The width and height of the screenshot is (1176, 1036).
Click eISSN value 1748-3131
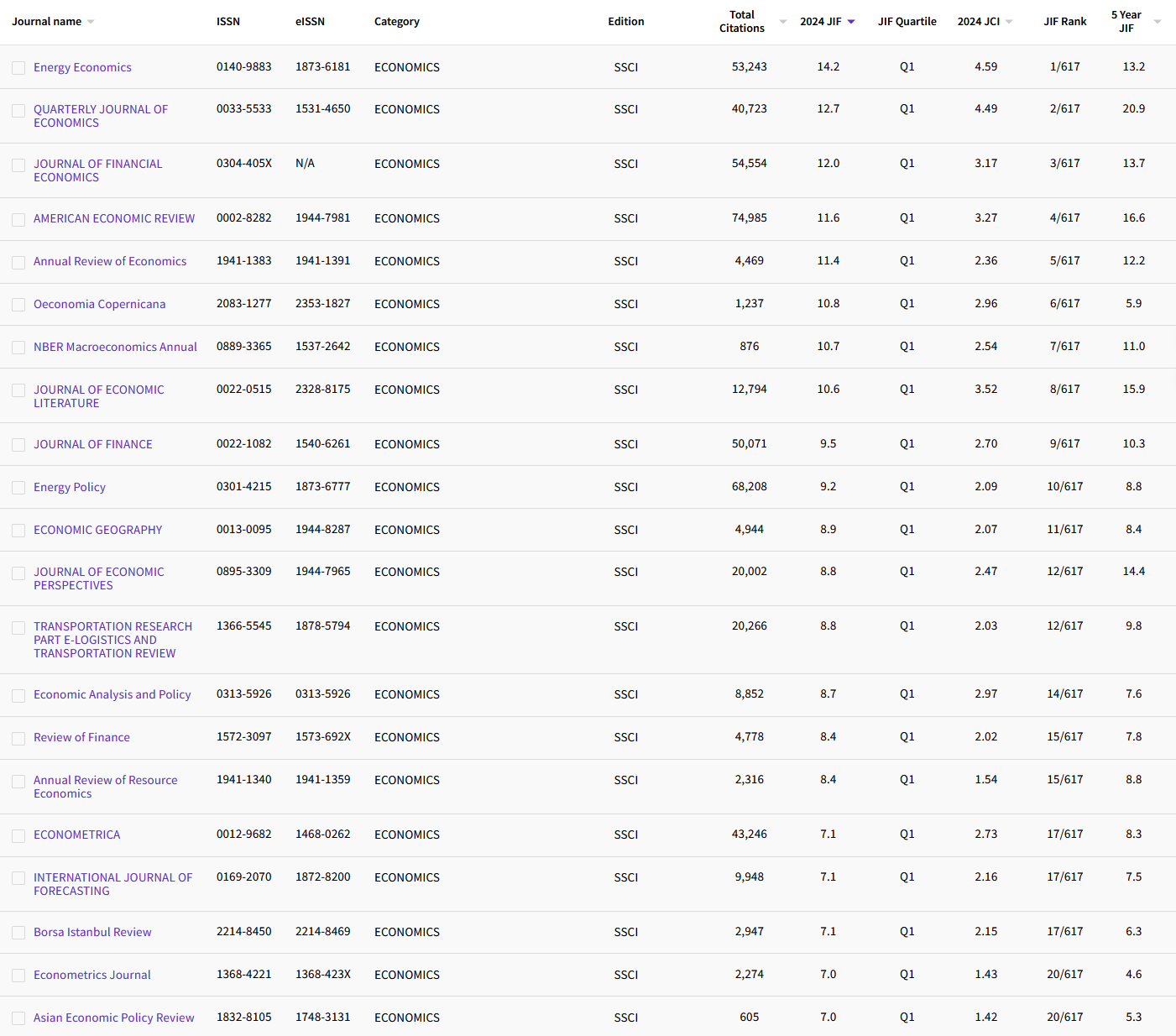pyautogui.click(x=323, y=1017)
